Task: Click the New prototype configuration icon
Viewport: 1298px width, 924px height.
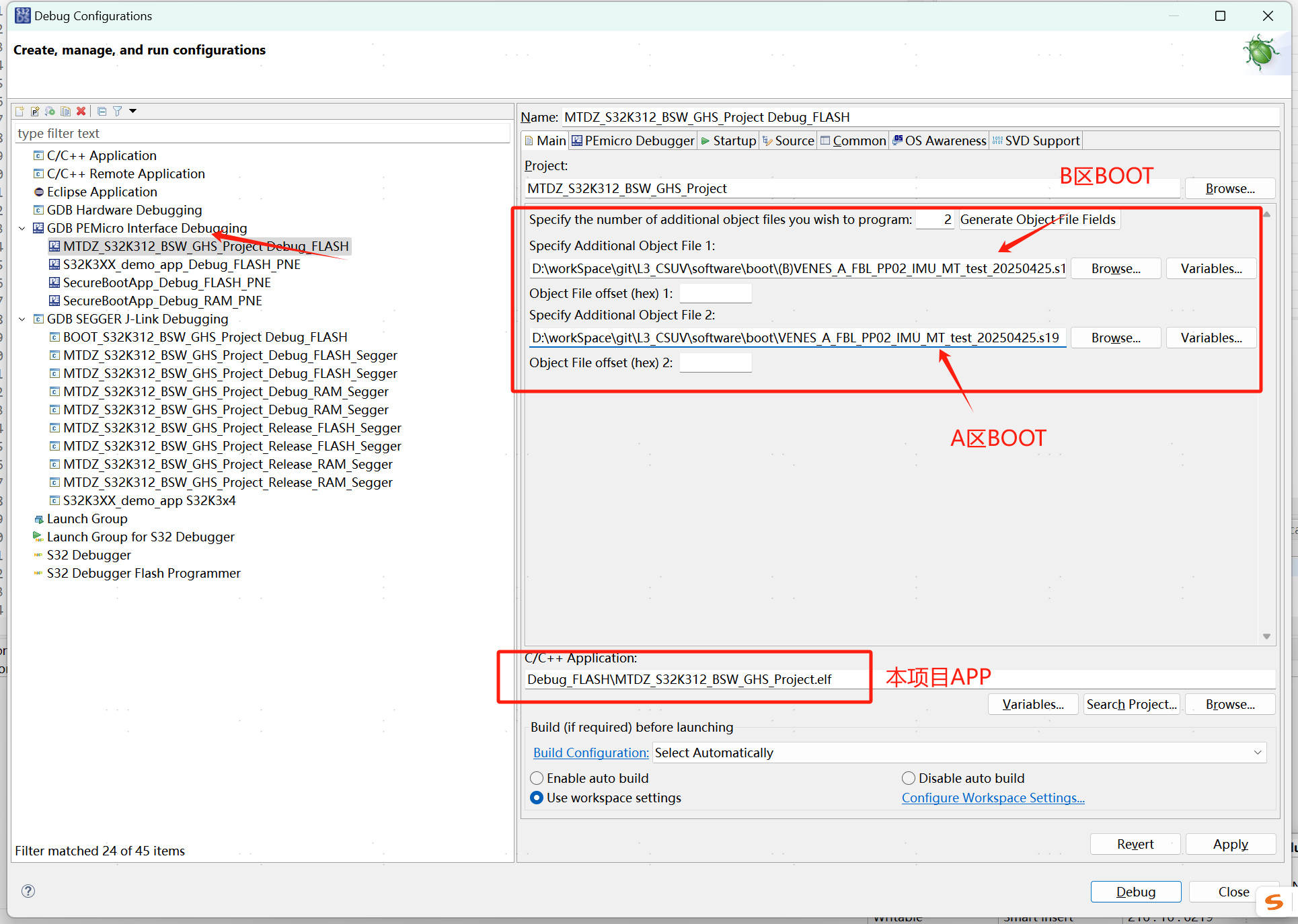Action: pyautogui.click(x=35, y=111)
